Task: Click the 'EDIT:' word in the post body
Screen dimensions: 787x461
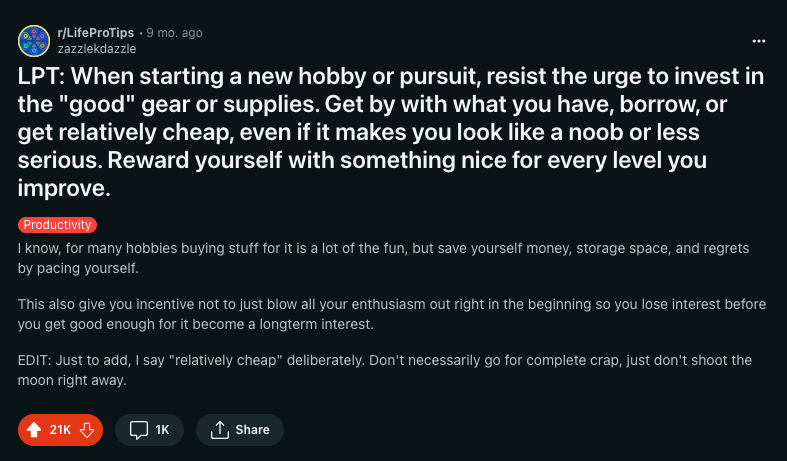Action: (35, 361)
